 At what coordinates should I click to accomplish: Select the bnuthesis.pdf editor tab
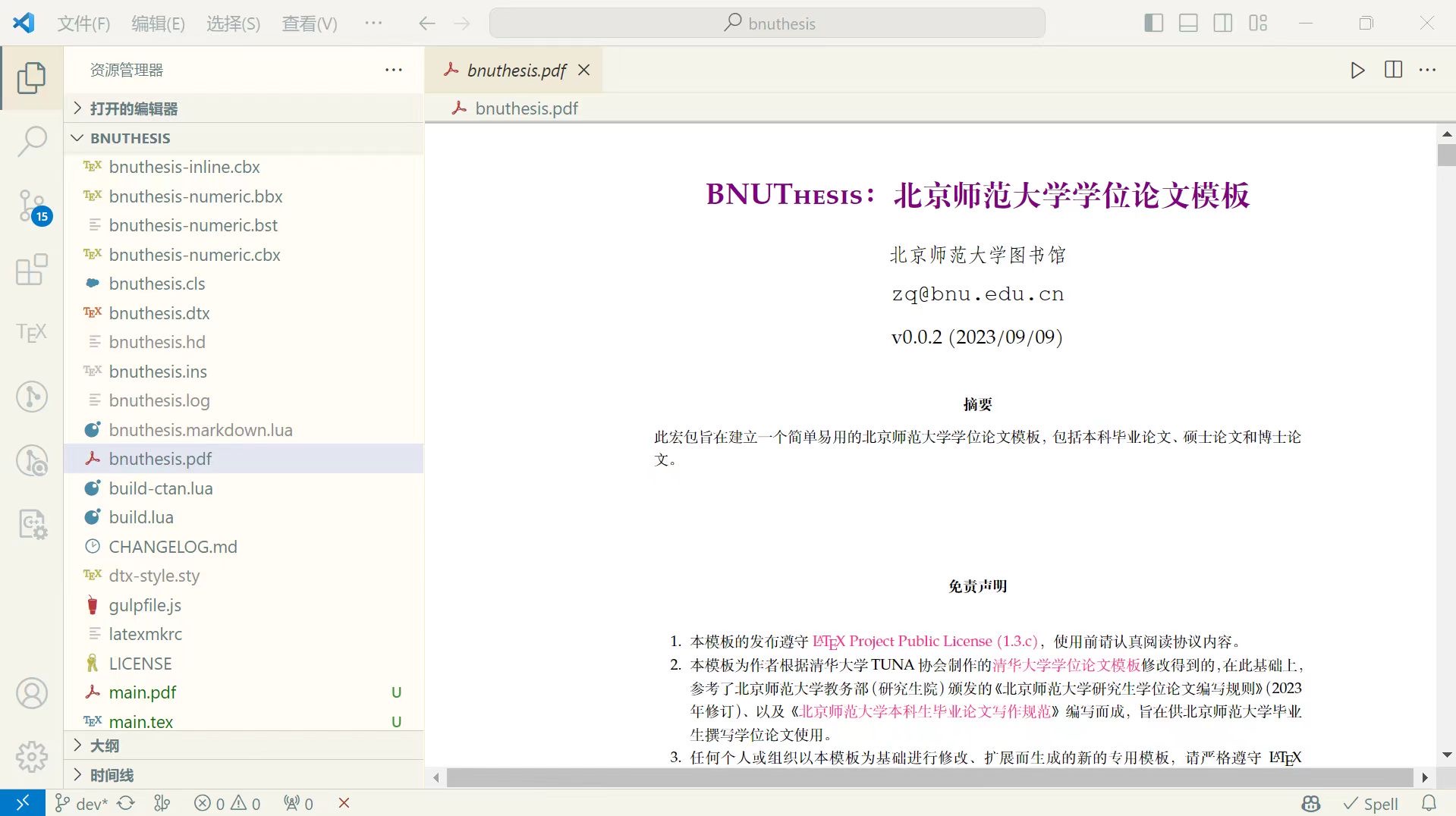pos(513,71)
